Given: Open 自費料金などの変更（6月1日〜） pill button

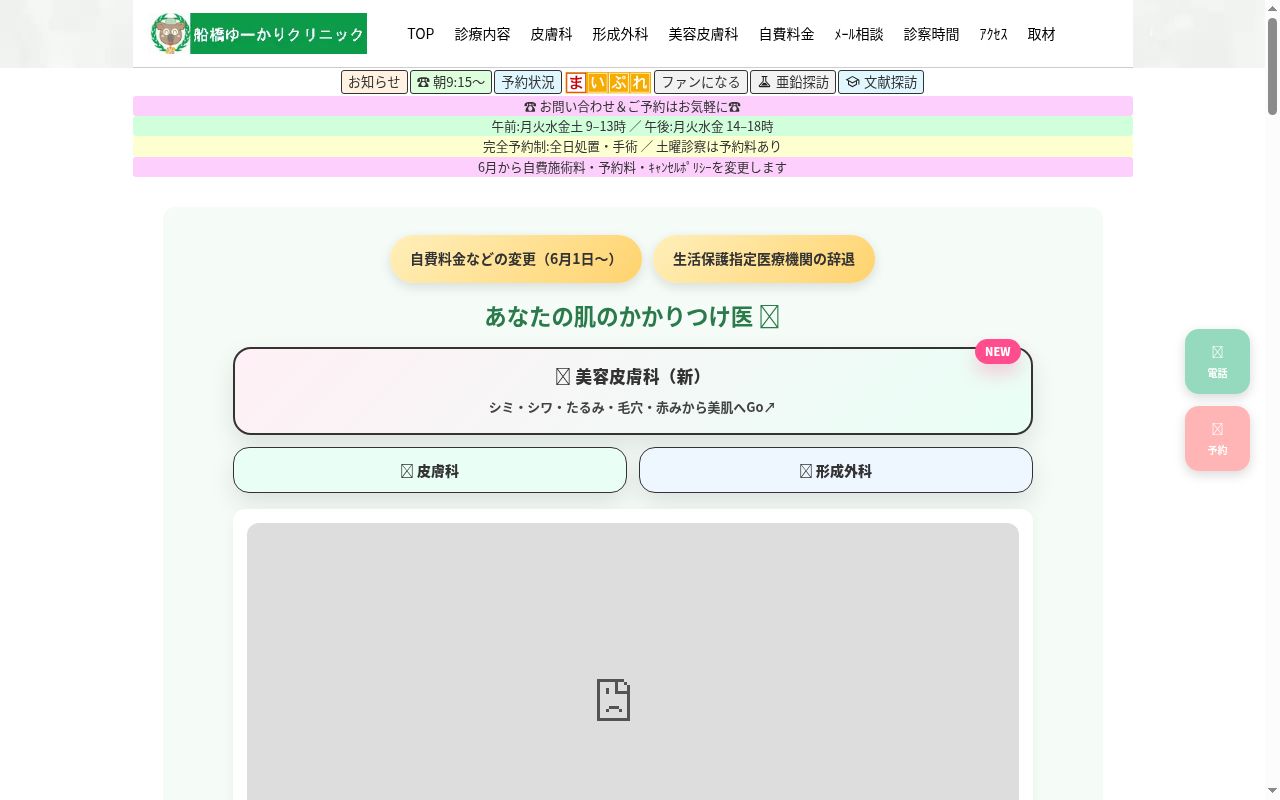Looking at the screenshot, I should coord(516,259).
